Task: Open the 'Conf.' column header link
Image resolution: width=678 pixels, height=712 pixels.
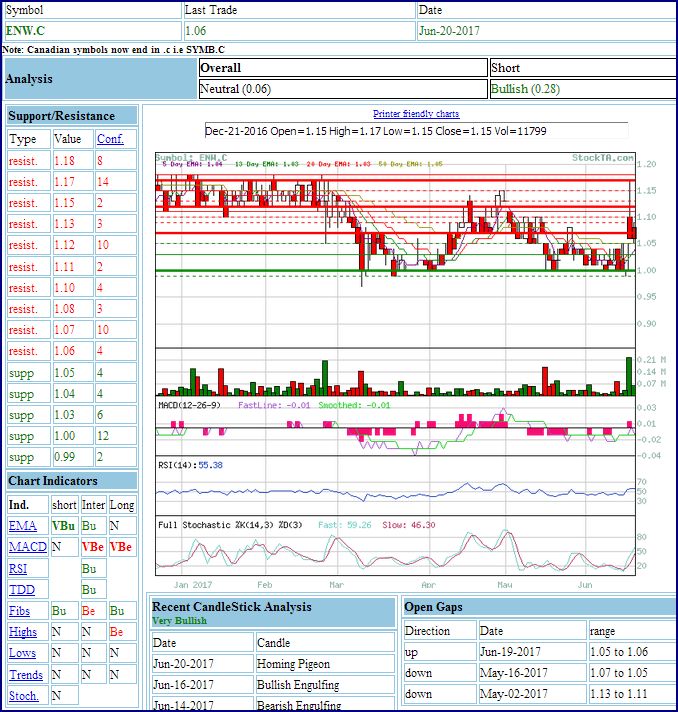Action: point(110,139)
